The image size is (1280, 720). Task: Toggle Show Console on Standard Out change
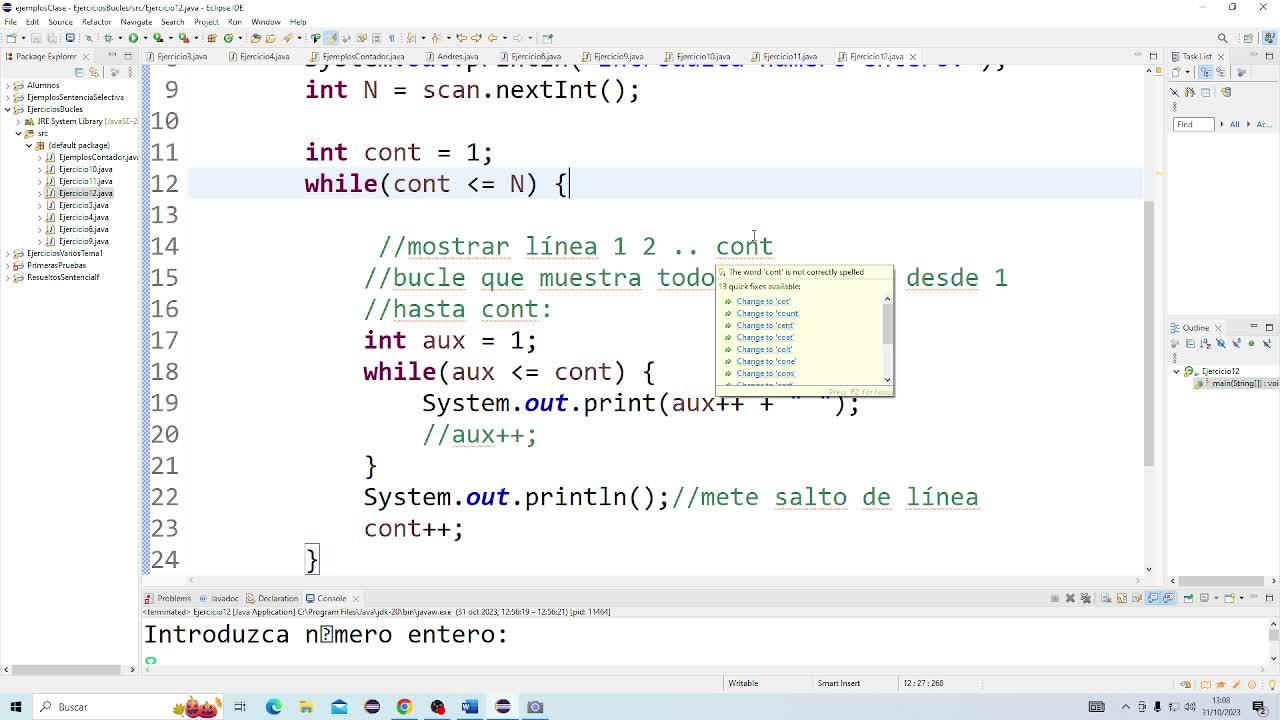1153,598
